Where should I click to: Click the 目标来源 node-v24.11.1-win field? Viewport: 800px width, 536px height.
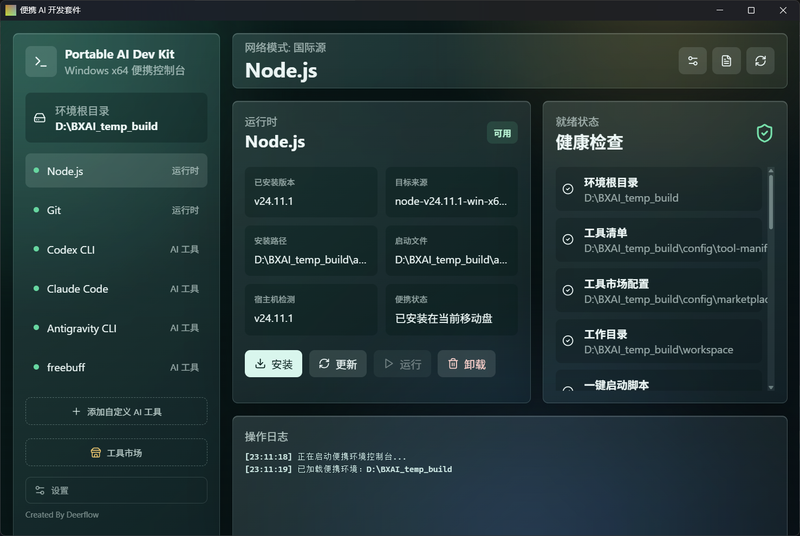pyautogui.click(x=452, y=192)
